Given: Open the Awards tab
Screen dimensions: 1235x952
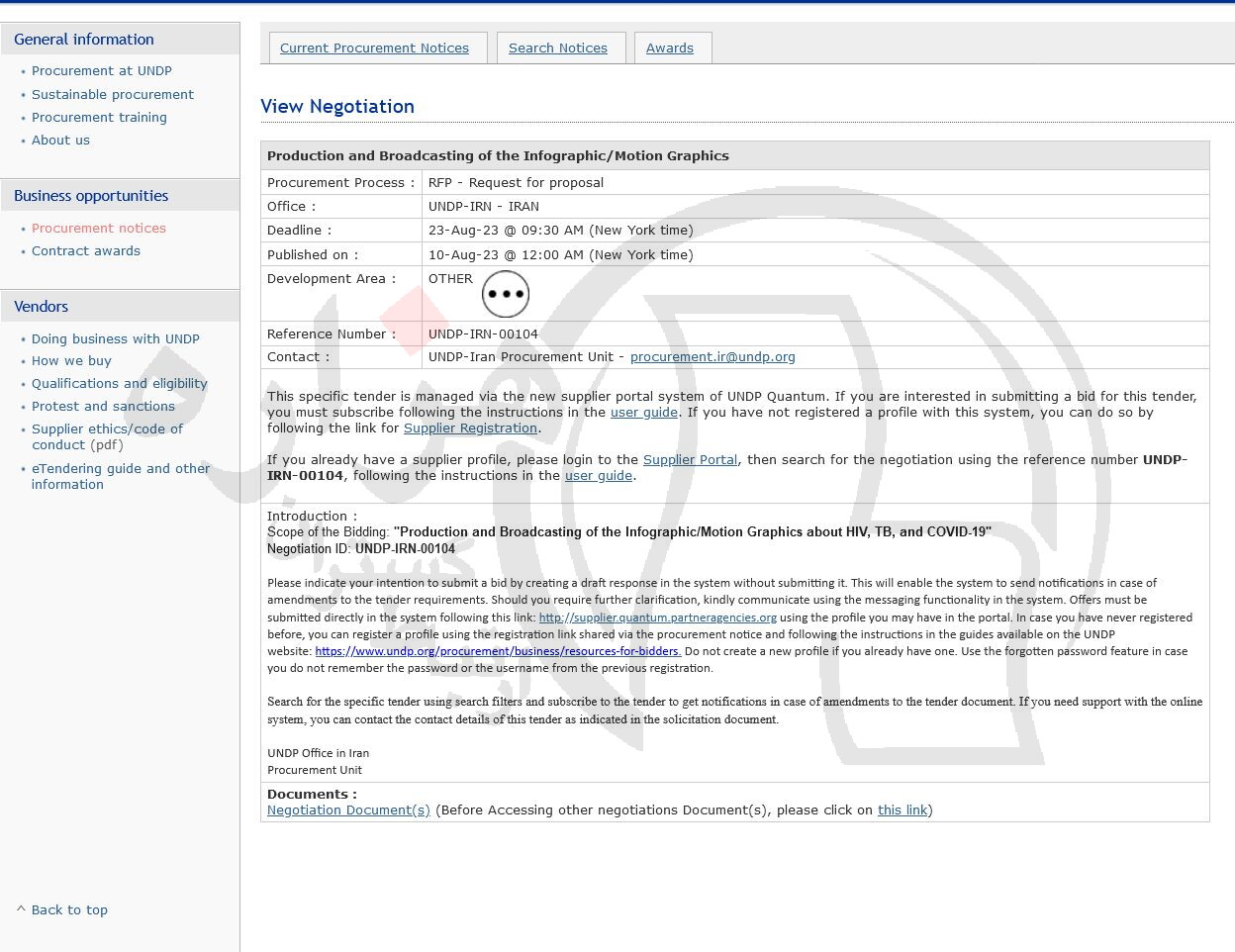Looking at the screenshot, I should (x=670, y=48).
